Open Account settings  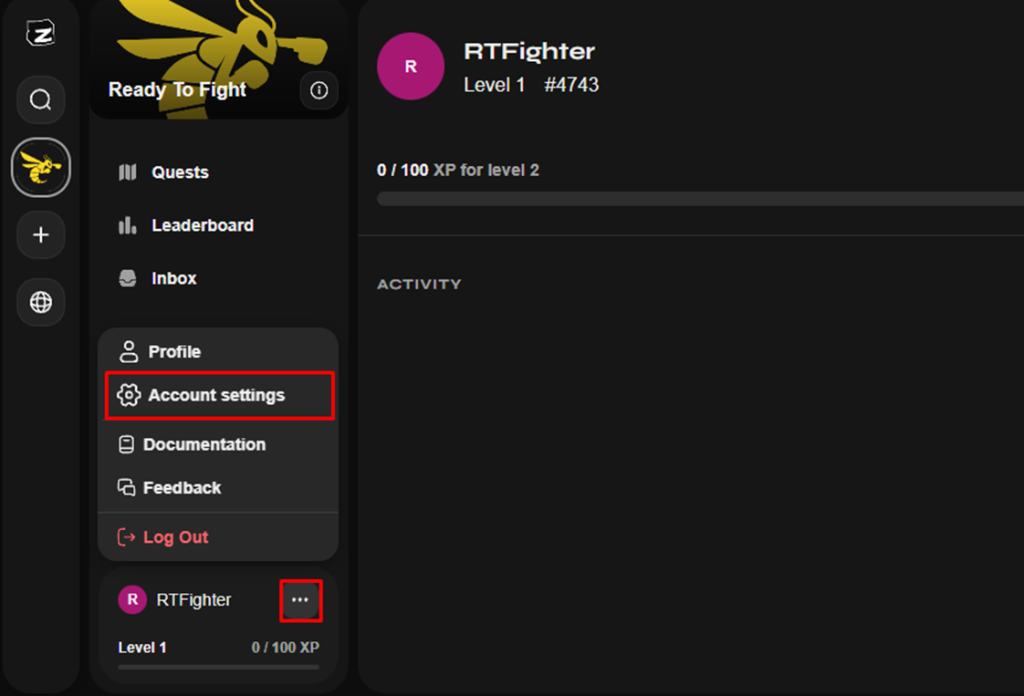(219, 395)
